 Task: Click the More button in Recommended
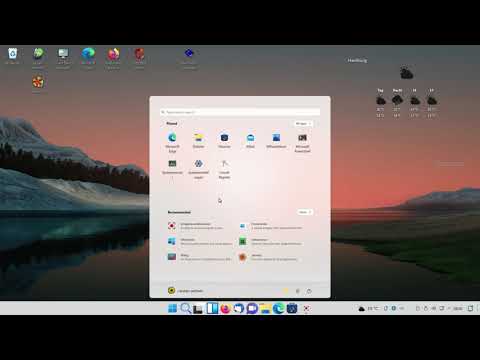point(305,212)
